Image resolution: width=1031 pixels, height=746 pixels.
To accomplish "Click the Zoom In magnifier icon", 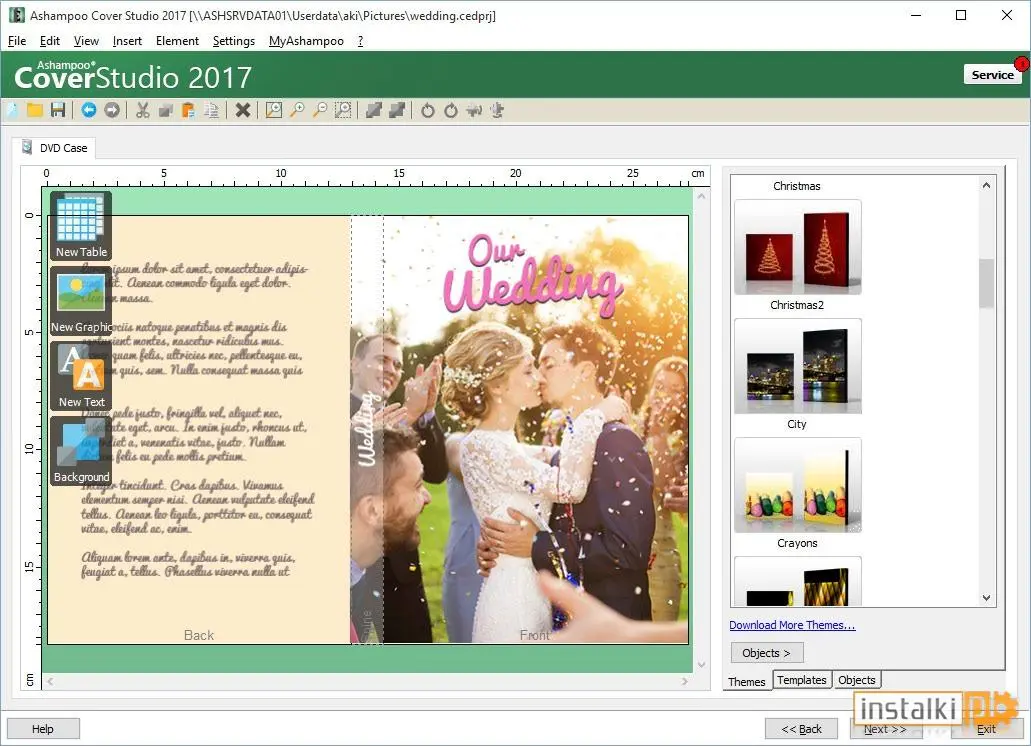I will coord(298,110).
